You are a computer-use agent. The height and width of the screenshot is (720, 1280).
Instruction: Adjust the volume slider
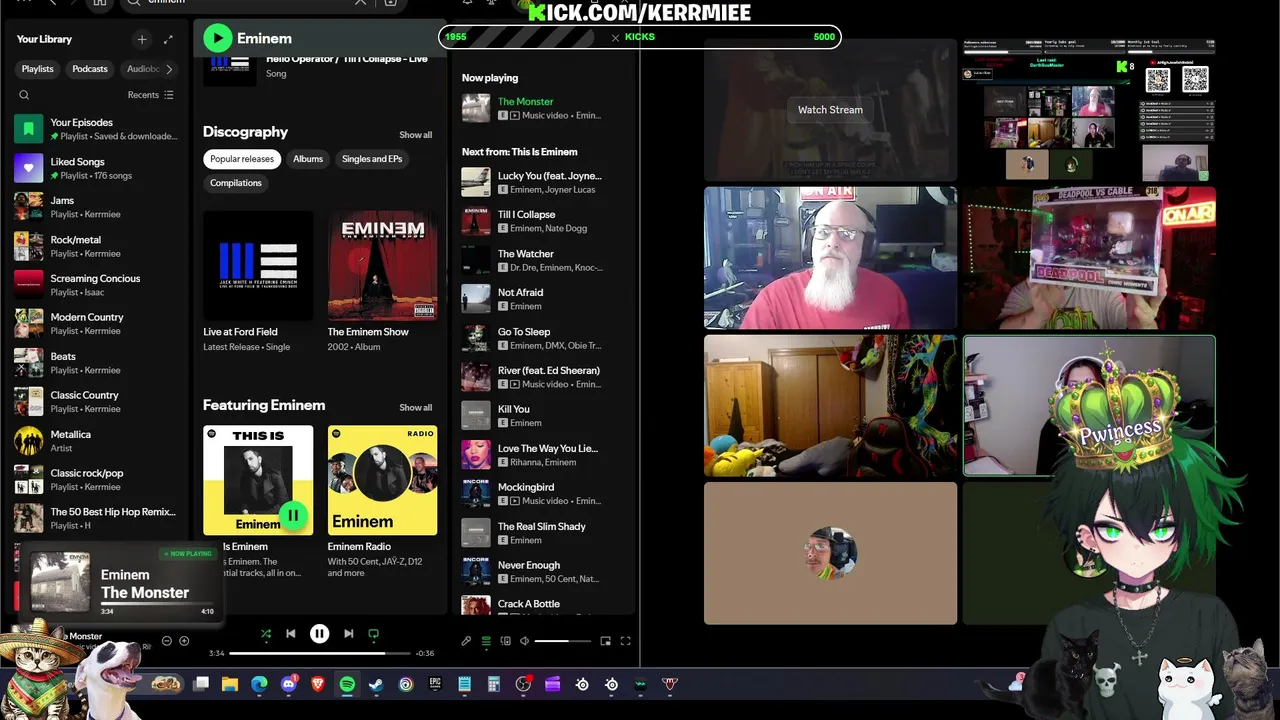click(x=564, y=641)
